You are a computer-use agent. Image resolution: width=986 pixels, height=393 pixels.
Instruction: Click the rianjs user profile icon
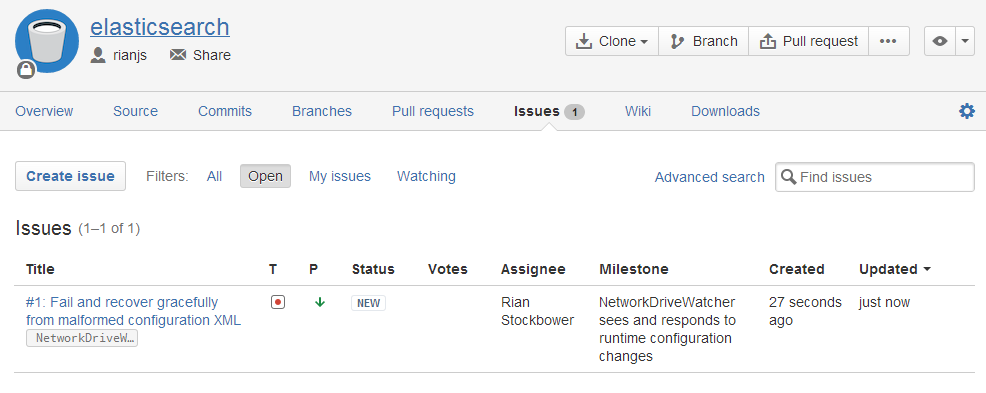pyautogui.click(x=98, y=55)
